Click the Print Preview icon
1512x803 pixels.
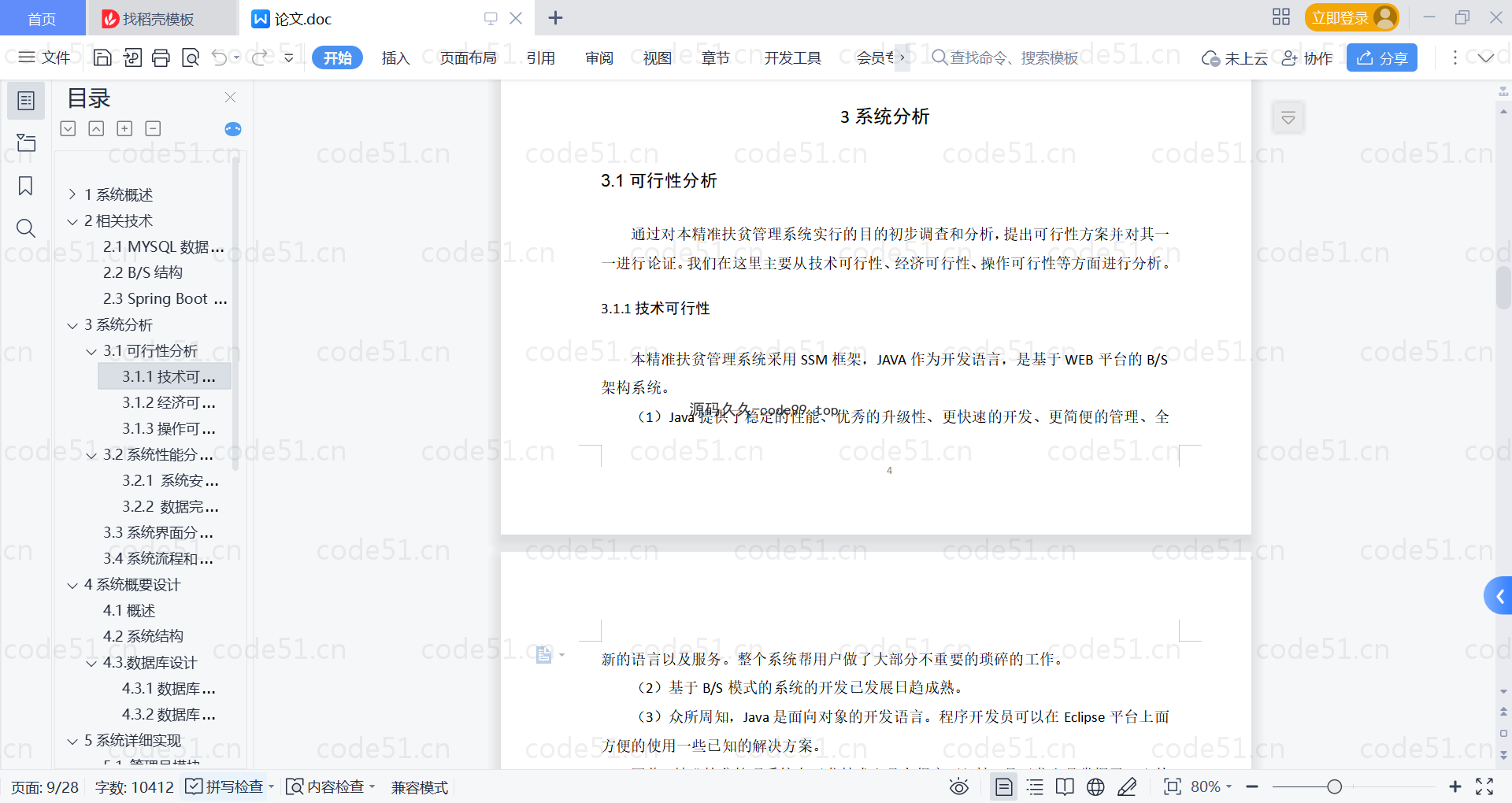[191, 57]
